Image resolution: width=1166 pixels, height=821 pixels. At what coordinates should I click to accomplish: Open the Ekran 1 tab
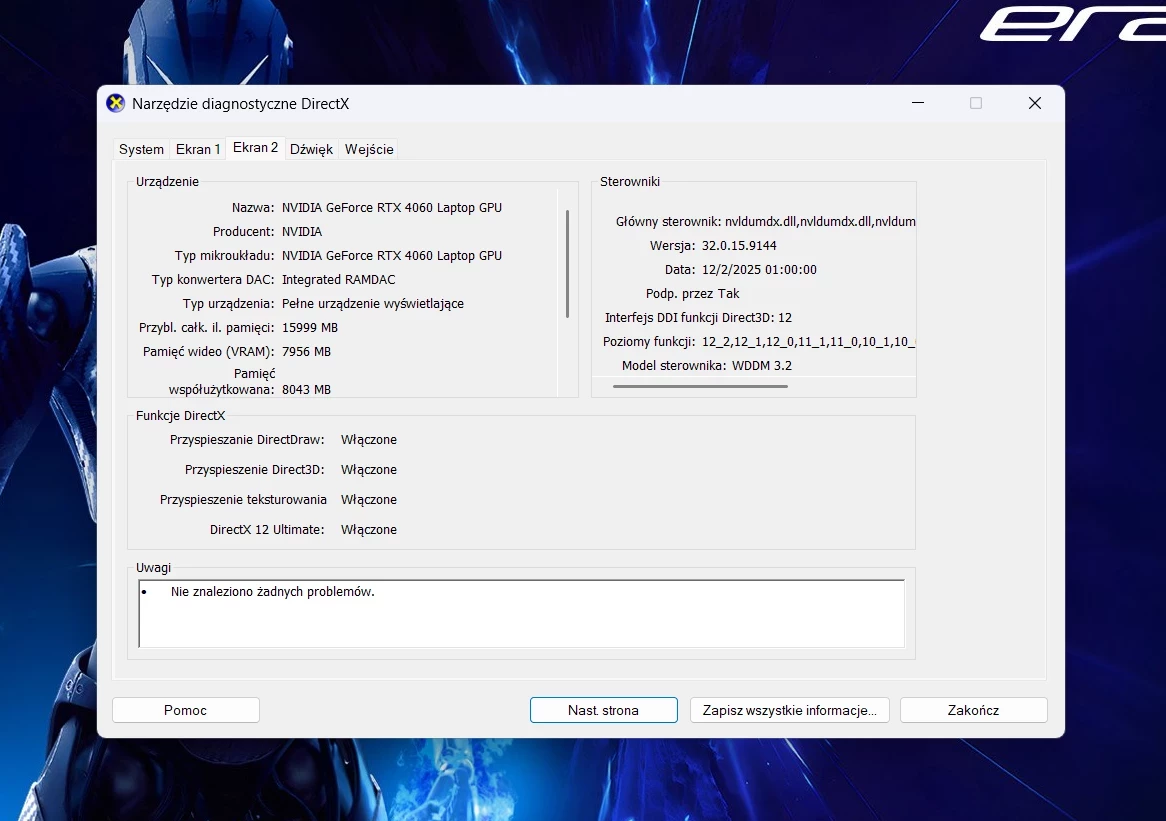point(197,148)
